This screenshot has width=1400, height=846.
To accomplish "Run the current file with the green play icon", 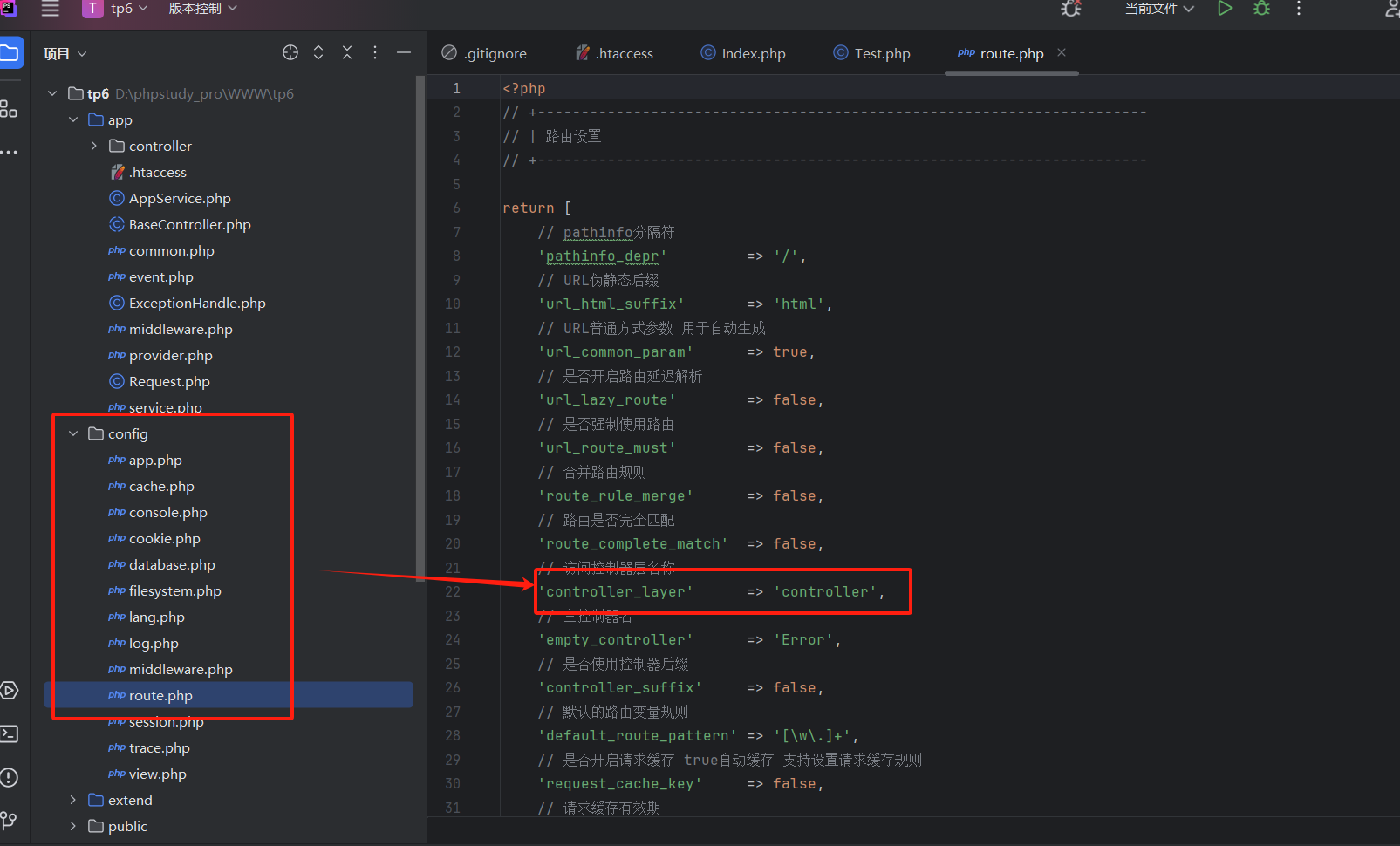I will coord(1224,9).
